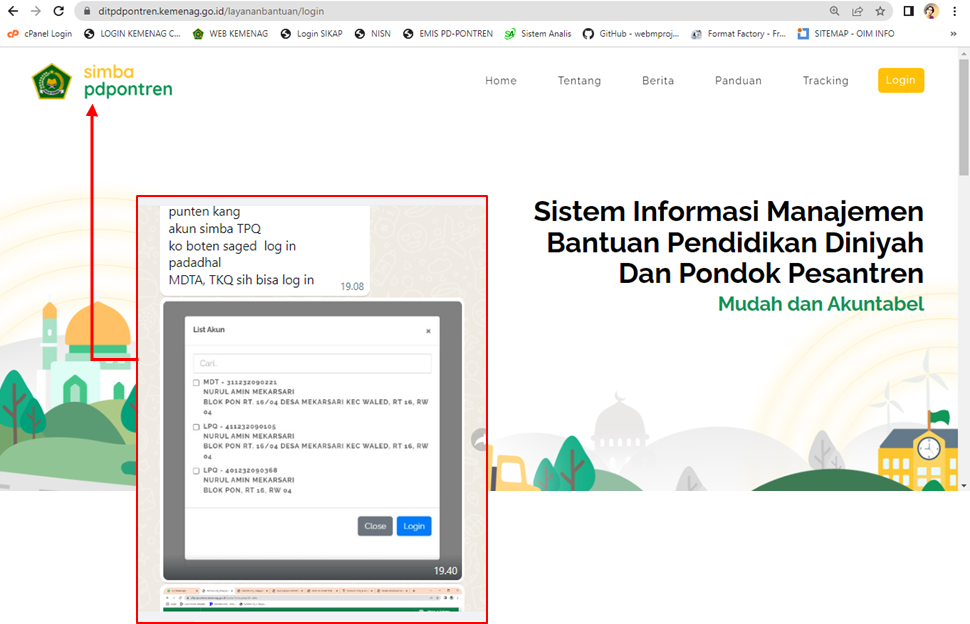970x624 pixels.
Task: Open the Berita menu
Action: 658,80
